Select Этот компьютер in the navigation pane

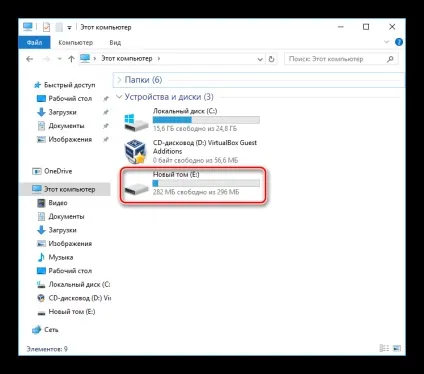click(x=65, y=189)
